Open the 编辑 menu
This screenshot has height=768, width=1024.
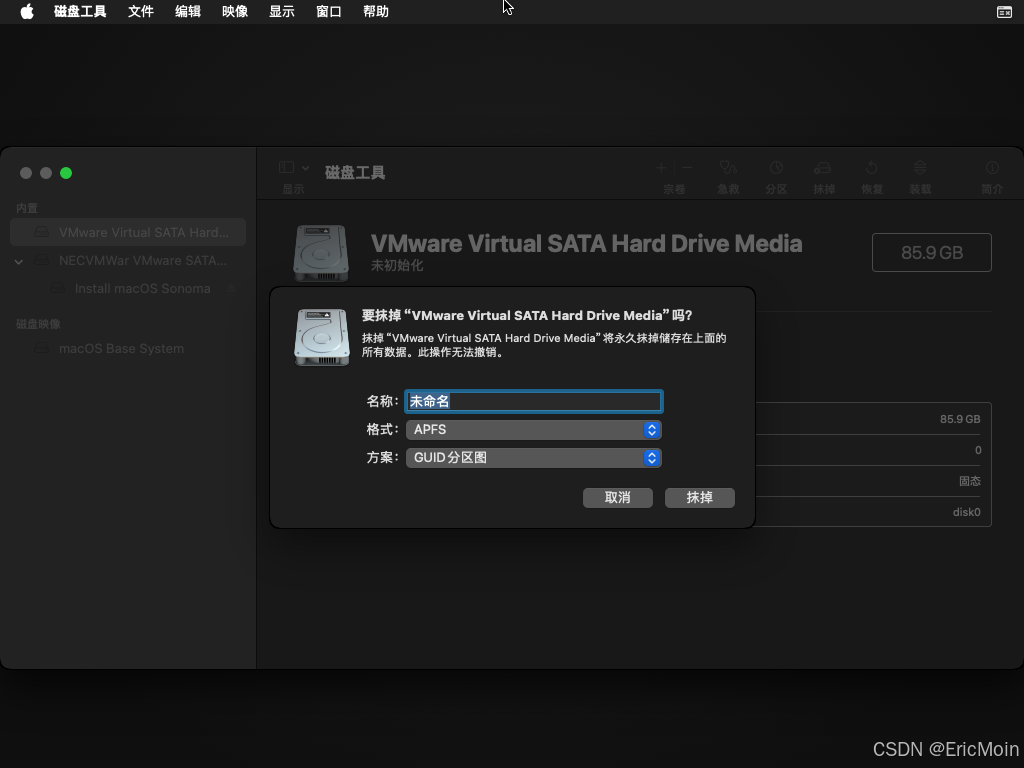tap(187, 12)
